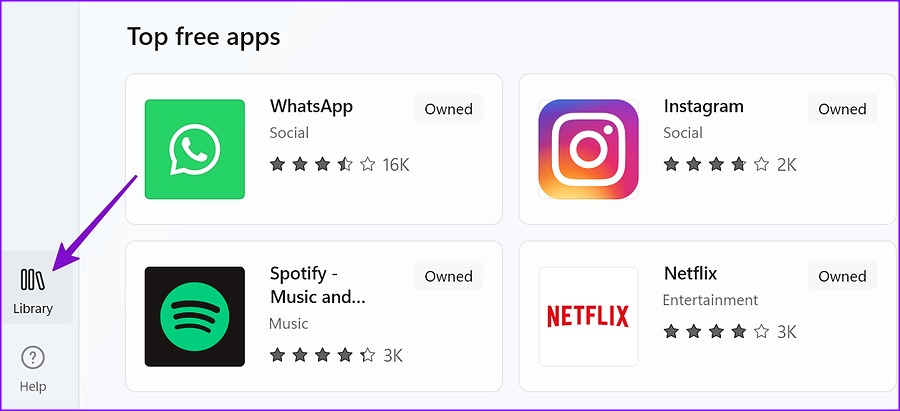Click Spotify's star rating with 3K reviews
Screen dimensions: 900x411
(x=336, y=355)
